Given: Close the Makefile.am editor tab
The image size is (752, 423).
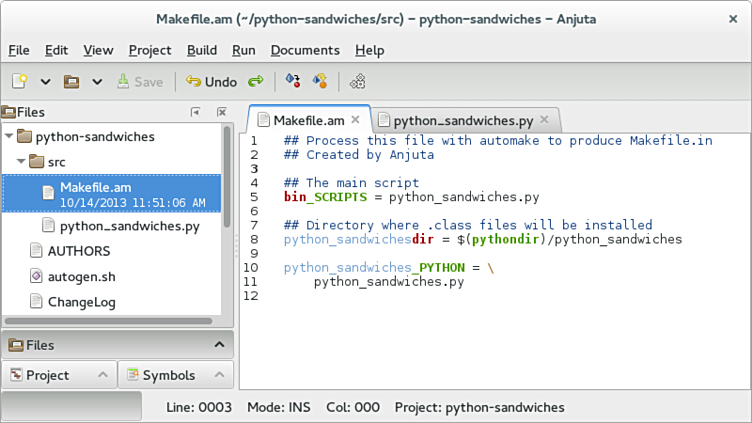Looking at the screenshot, I should 357,120.
